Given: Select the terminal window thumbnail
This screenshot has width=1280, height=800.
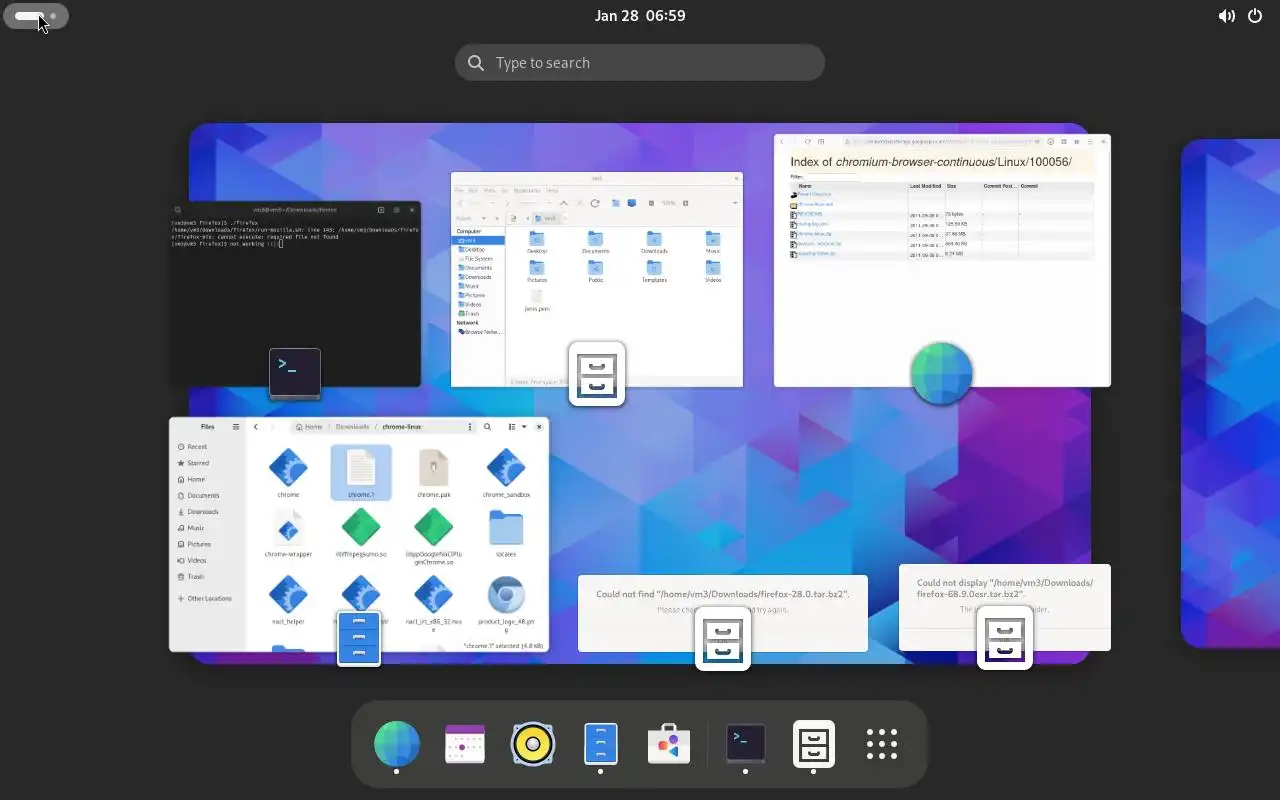Looking at the screenshot, I should point(295,294).
